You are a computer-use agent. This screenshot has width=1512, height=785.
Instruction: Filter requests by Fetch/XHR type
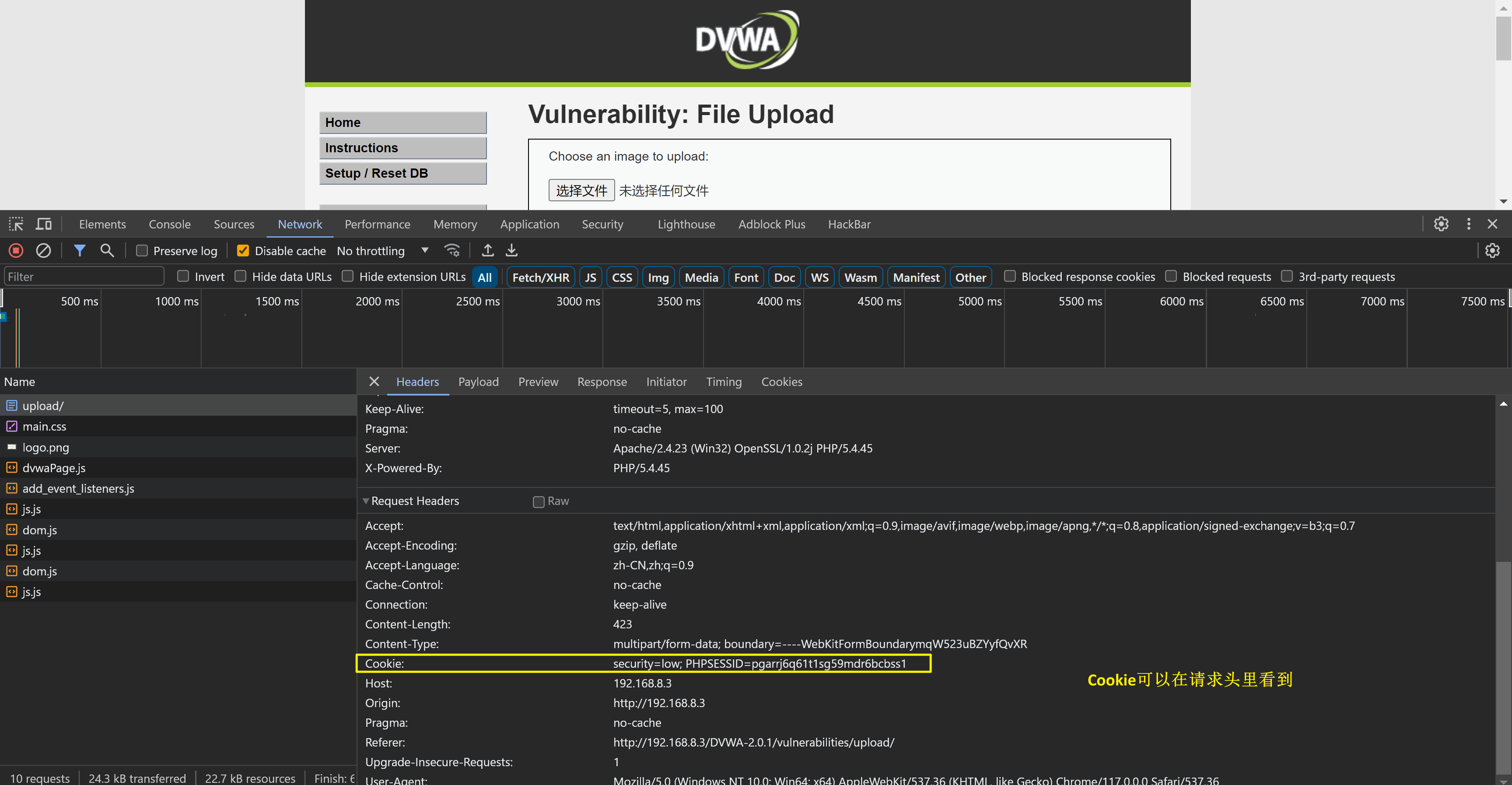[540, 278]
